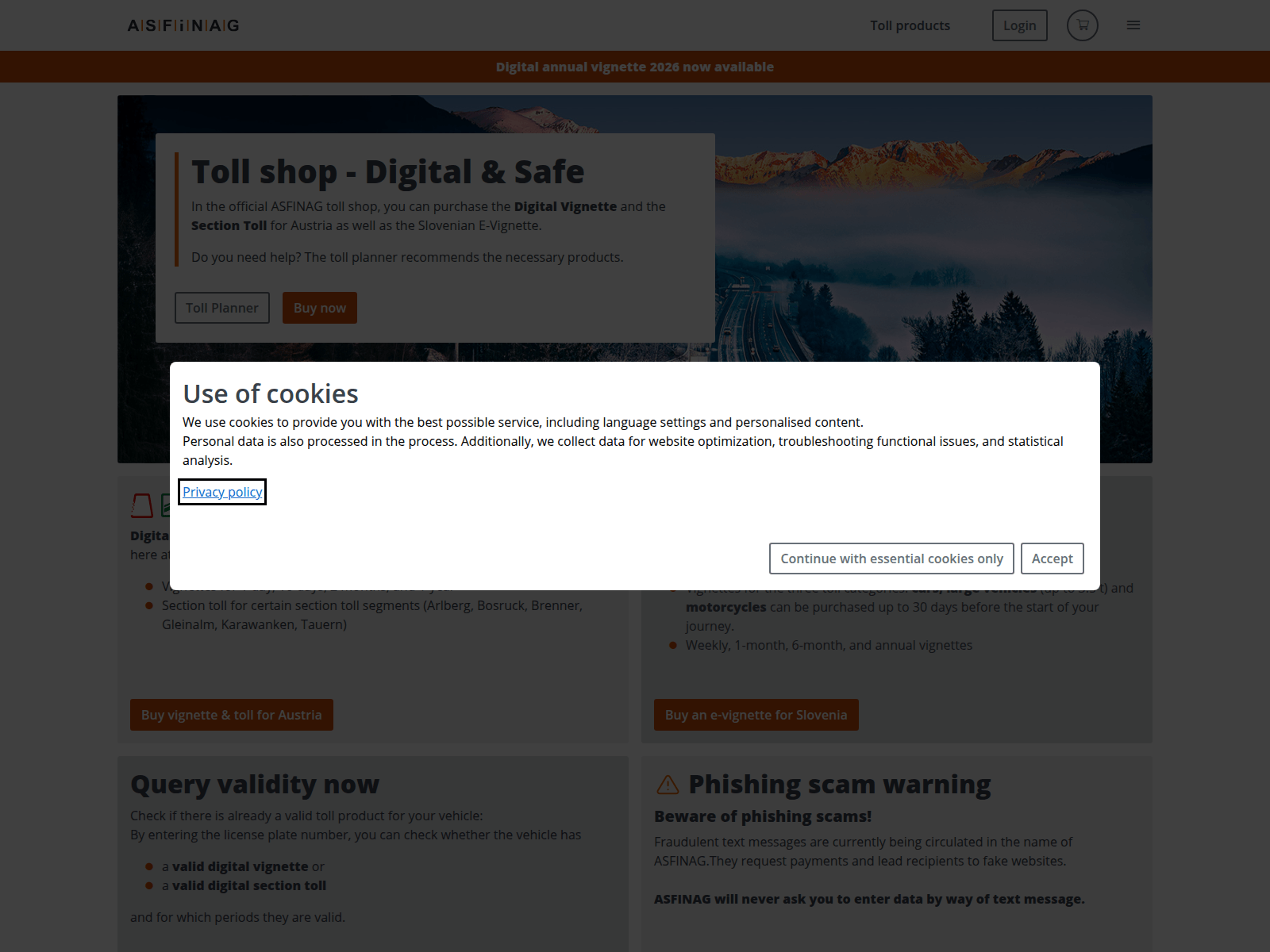The image size is (1270, 952).
Task: Click the 'Query validity now' heading
Action: coord(255,785)
